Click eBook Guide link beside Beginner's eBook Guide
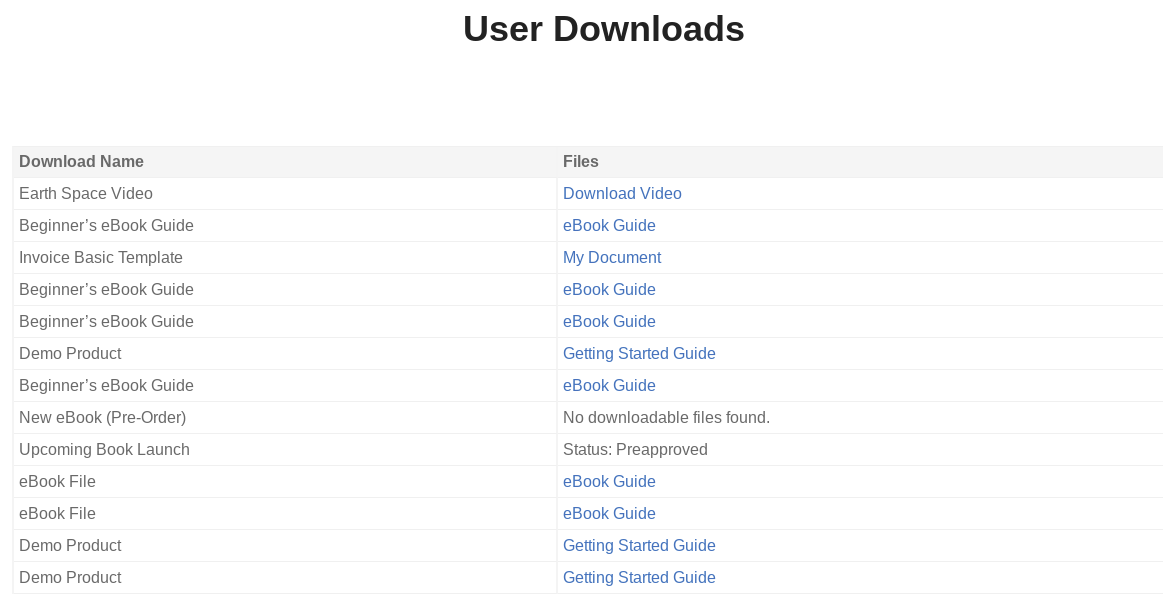The height and width of the screenshot is (599, 1163). pos(609,225)
